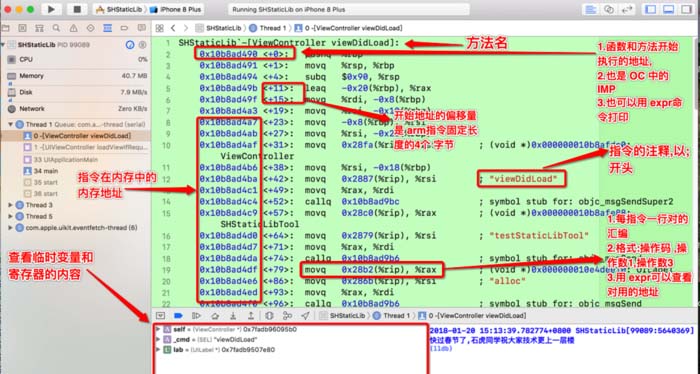This screenshot has width=700, height=374.
Task: Expand Thread 5
Action: [11, 216]
